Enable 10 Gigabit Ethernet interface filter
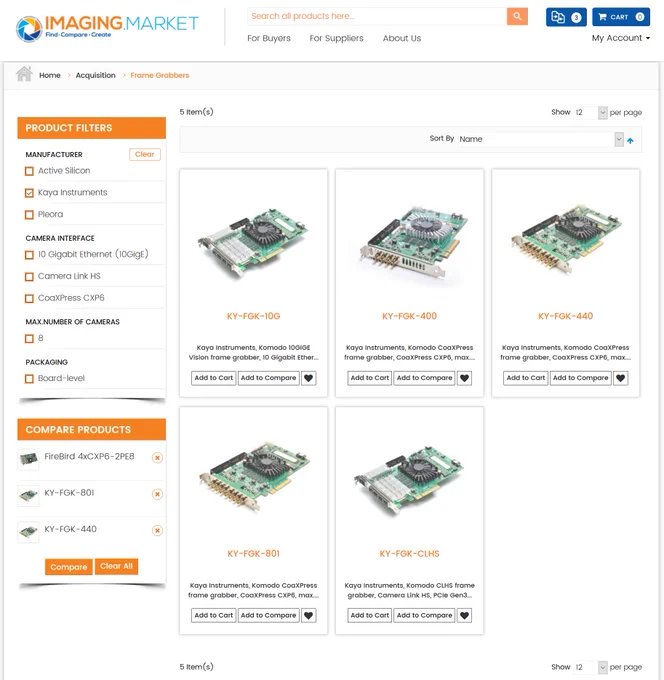Viewport: 664px width, 680px height. click(29, 255)
